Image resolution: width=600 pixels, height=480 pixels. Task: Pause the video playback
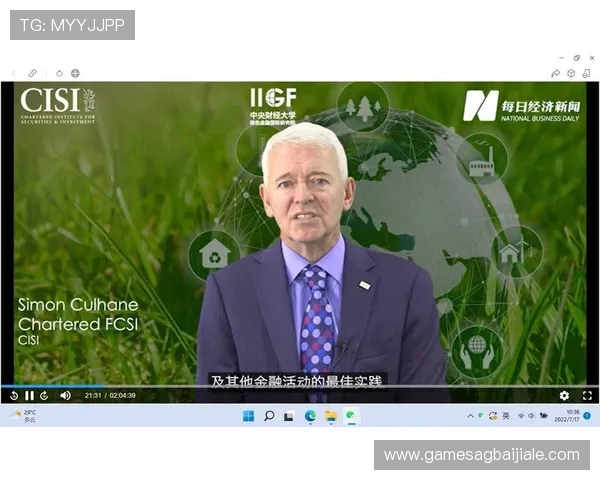(29, 396)
